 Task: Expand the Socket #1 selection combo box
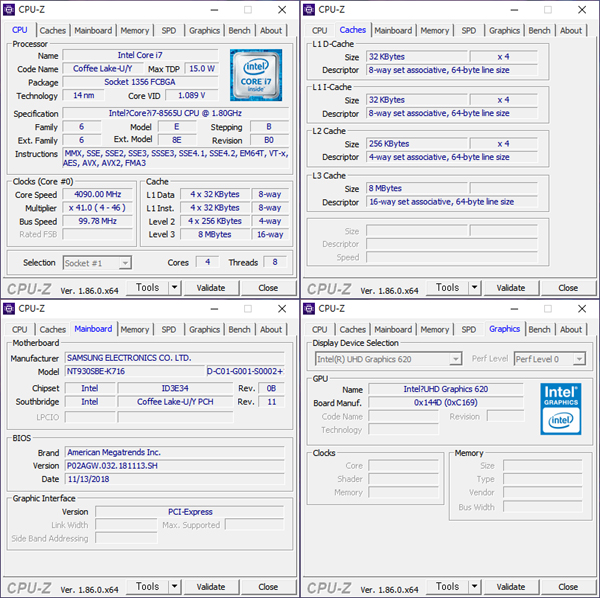click(x=125, y=263)
